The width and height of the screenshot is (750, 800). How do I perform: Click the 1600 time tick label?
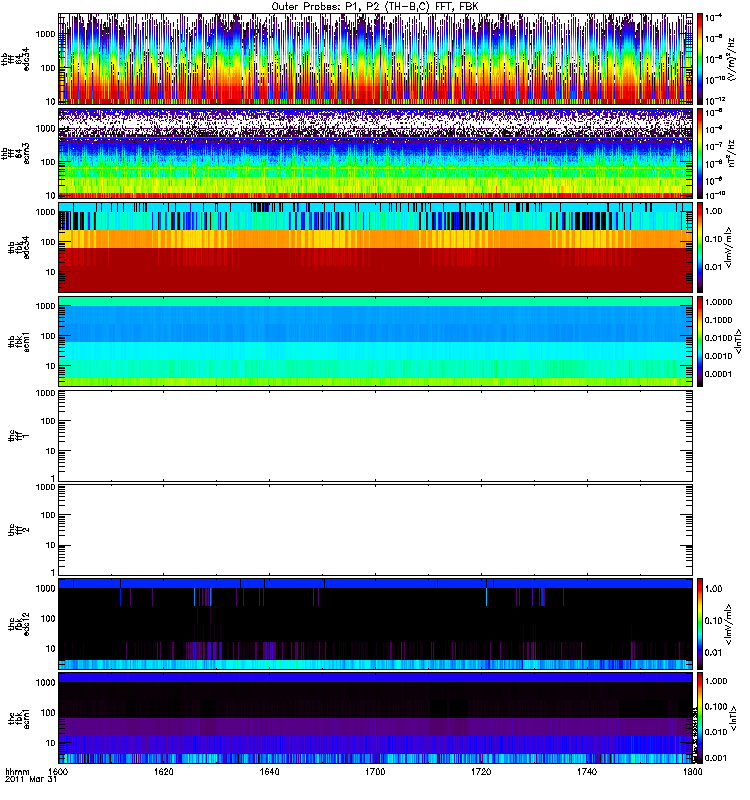coord(59,773)
